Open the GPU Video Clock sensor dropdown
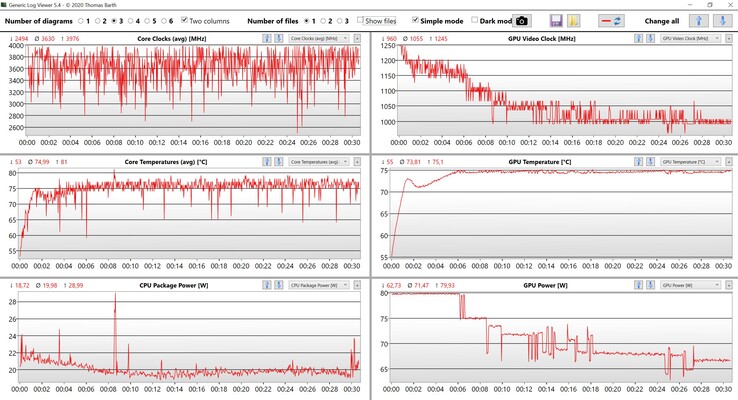738x400 pixels. point(690,38)
